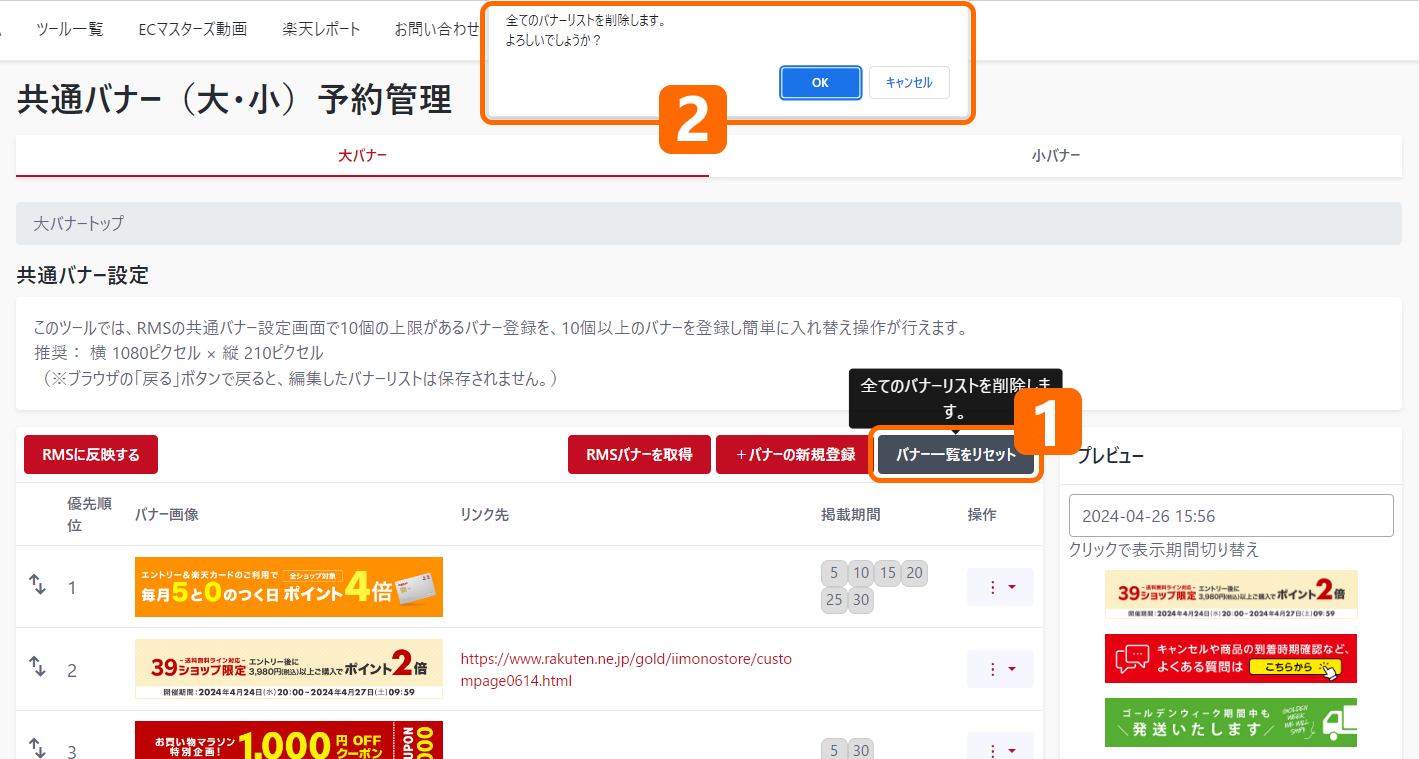The width and height of the screenshot is (1419, 759).
Task: Click バナー画像 column header
Action: click(167, 514)
